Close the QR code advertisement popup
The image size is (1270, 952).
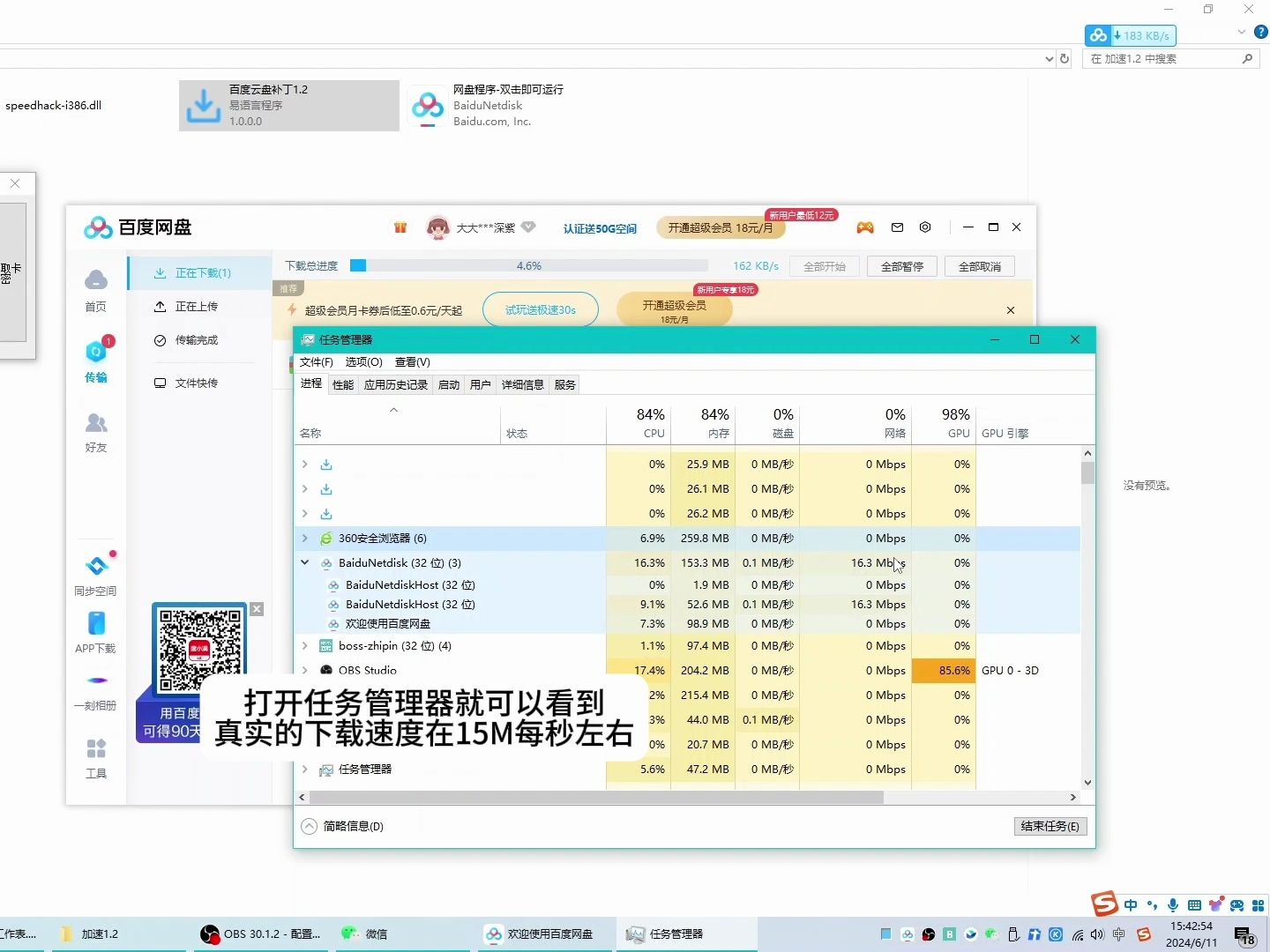(257, 609)
